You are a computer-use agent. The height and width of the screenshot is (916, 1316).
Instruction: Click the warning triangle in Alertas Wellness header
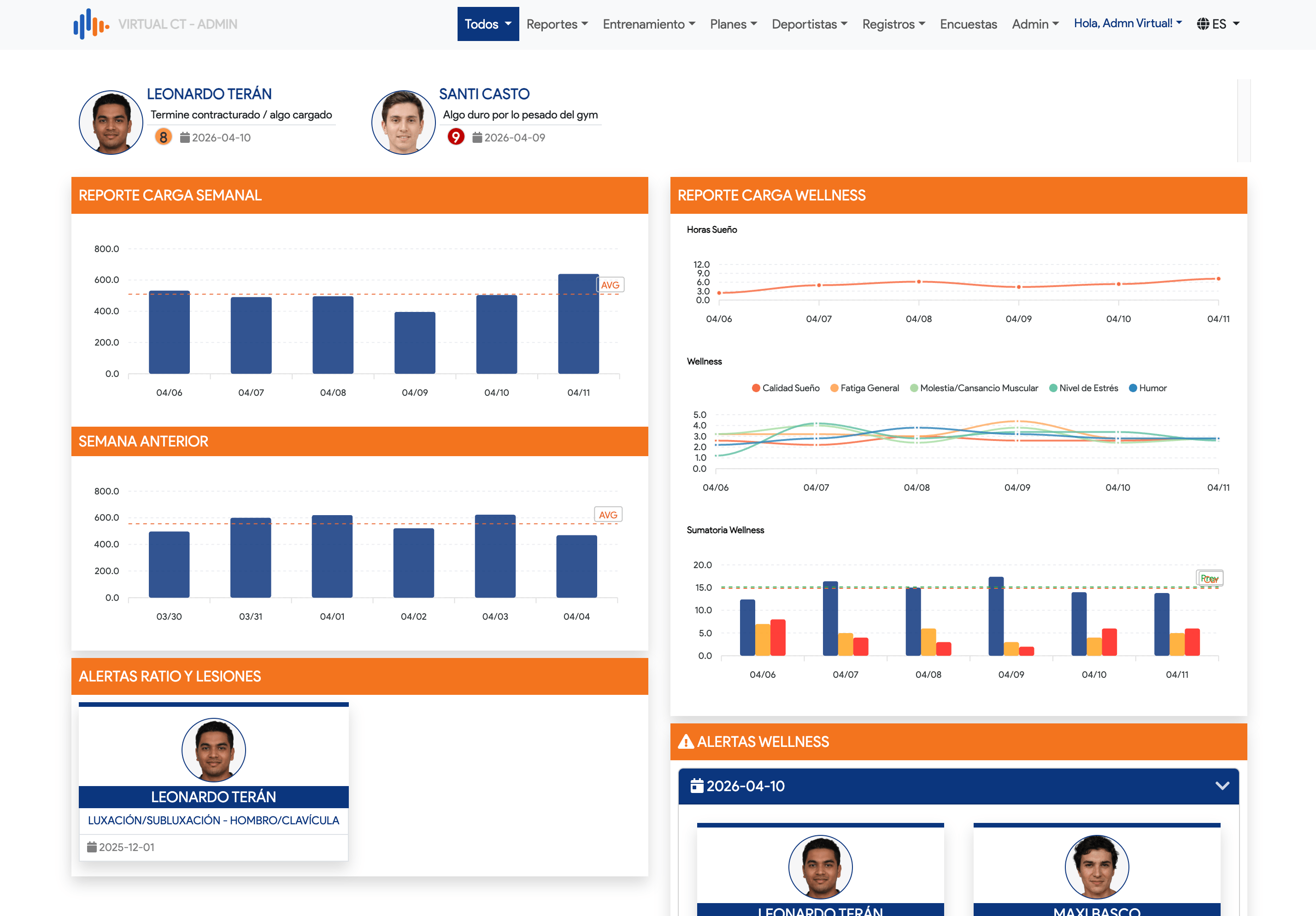686,741
